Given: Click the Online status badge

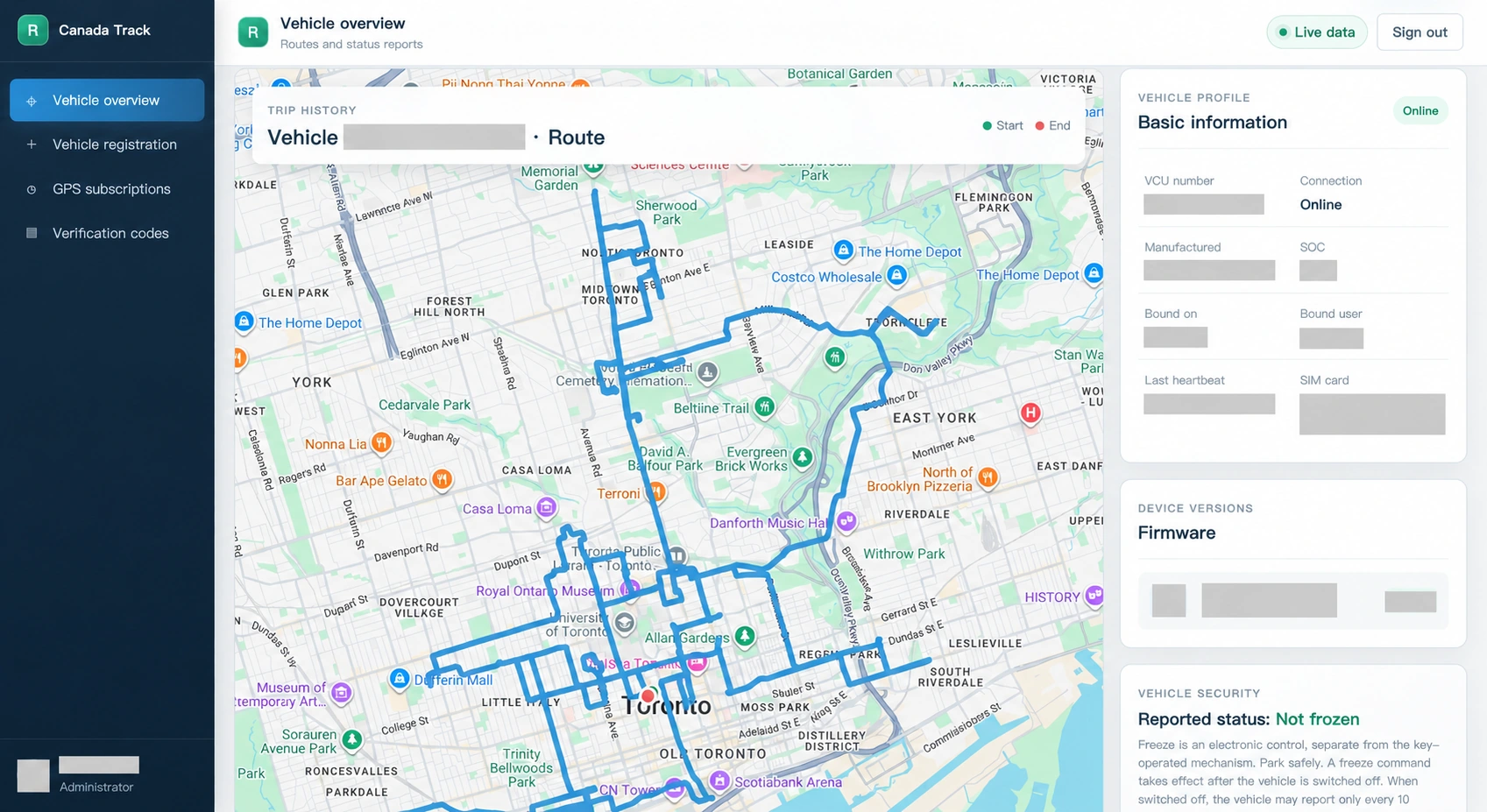Looking at the screenshot, I should [1420, 110].
